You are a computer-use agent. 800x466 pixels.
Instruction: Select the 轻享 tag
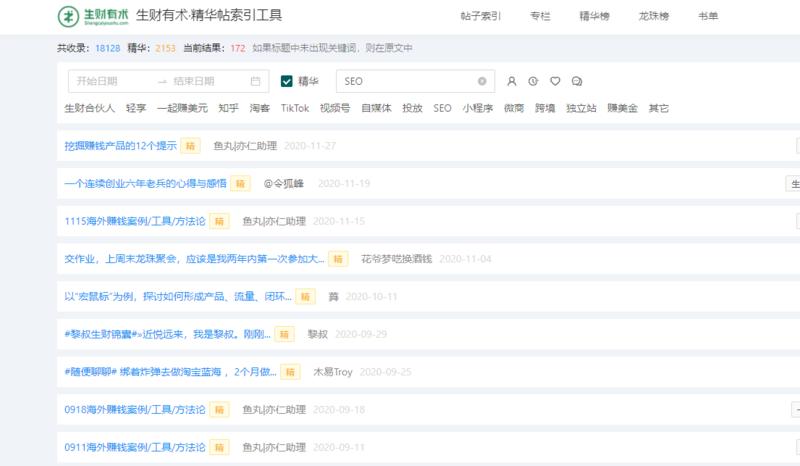click(136, 108)
